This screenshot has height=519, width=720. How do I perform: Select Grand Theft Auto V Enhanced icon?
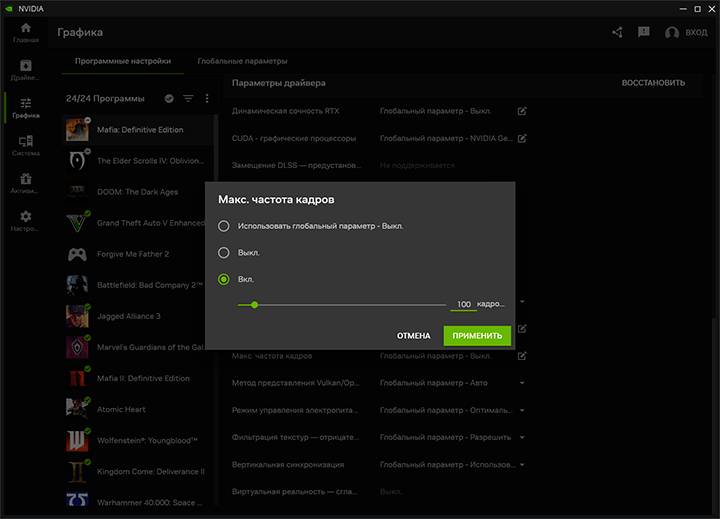(77, 223)
